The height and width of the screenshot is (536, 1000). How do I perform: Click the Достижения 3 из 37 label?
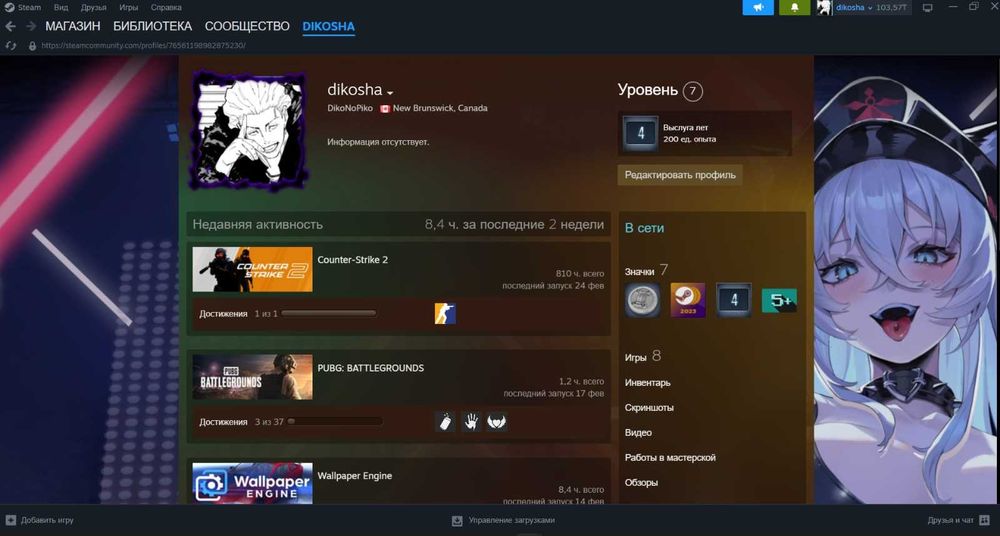241,421
